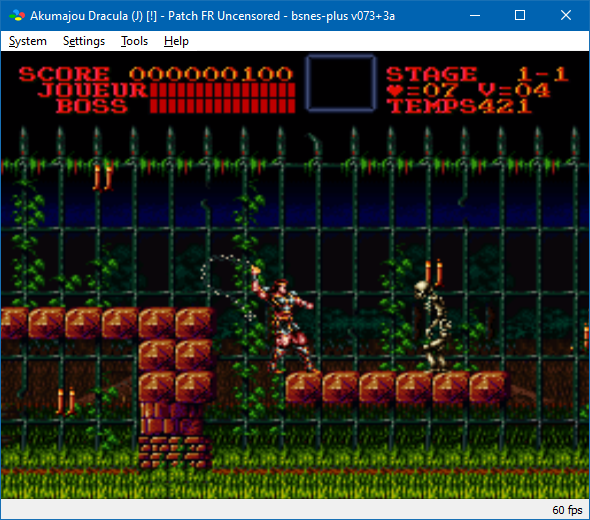
Task: Open the Tools menu
Action: tap(134, 41)
